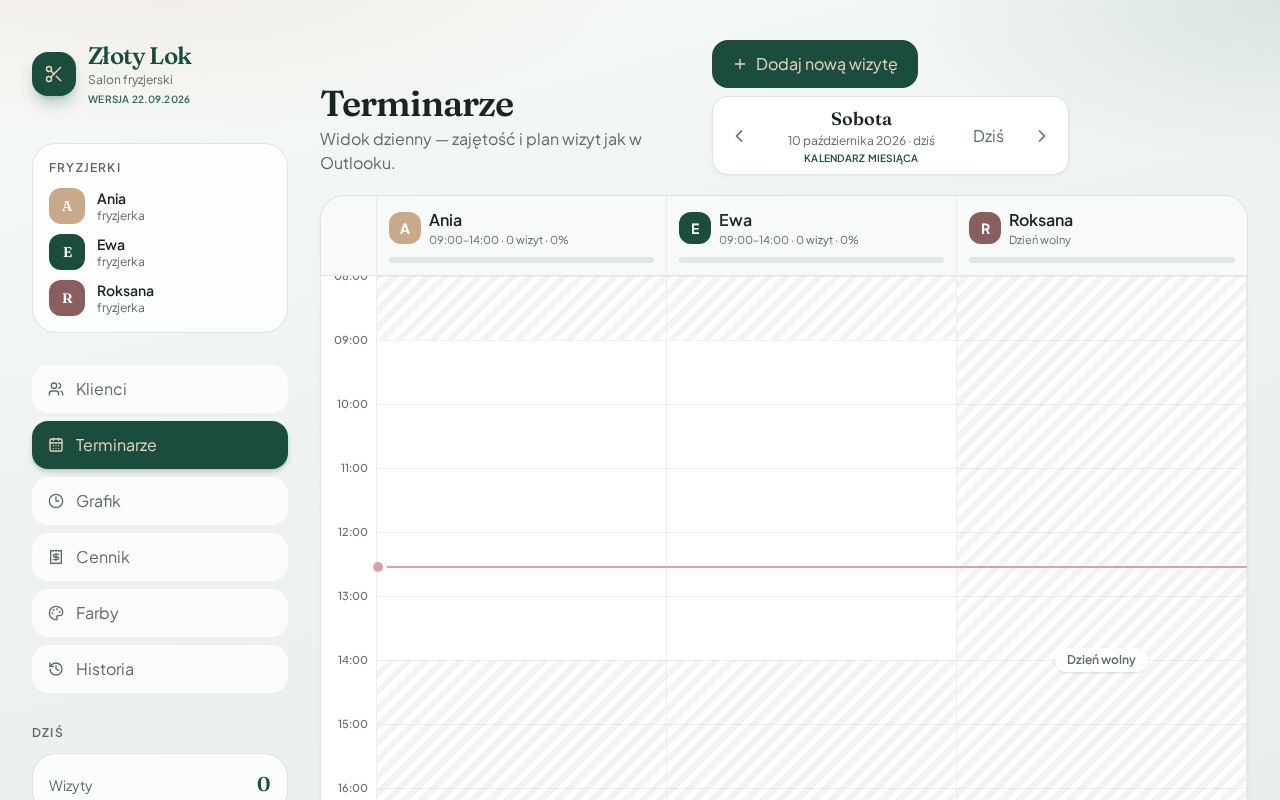
Task: Click the Dzień wolny badge in Roksana's column
Action: [x=1101, y=660]
